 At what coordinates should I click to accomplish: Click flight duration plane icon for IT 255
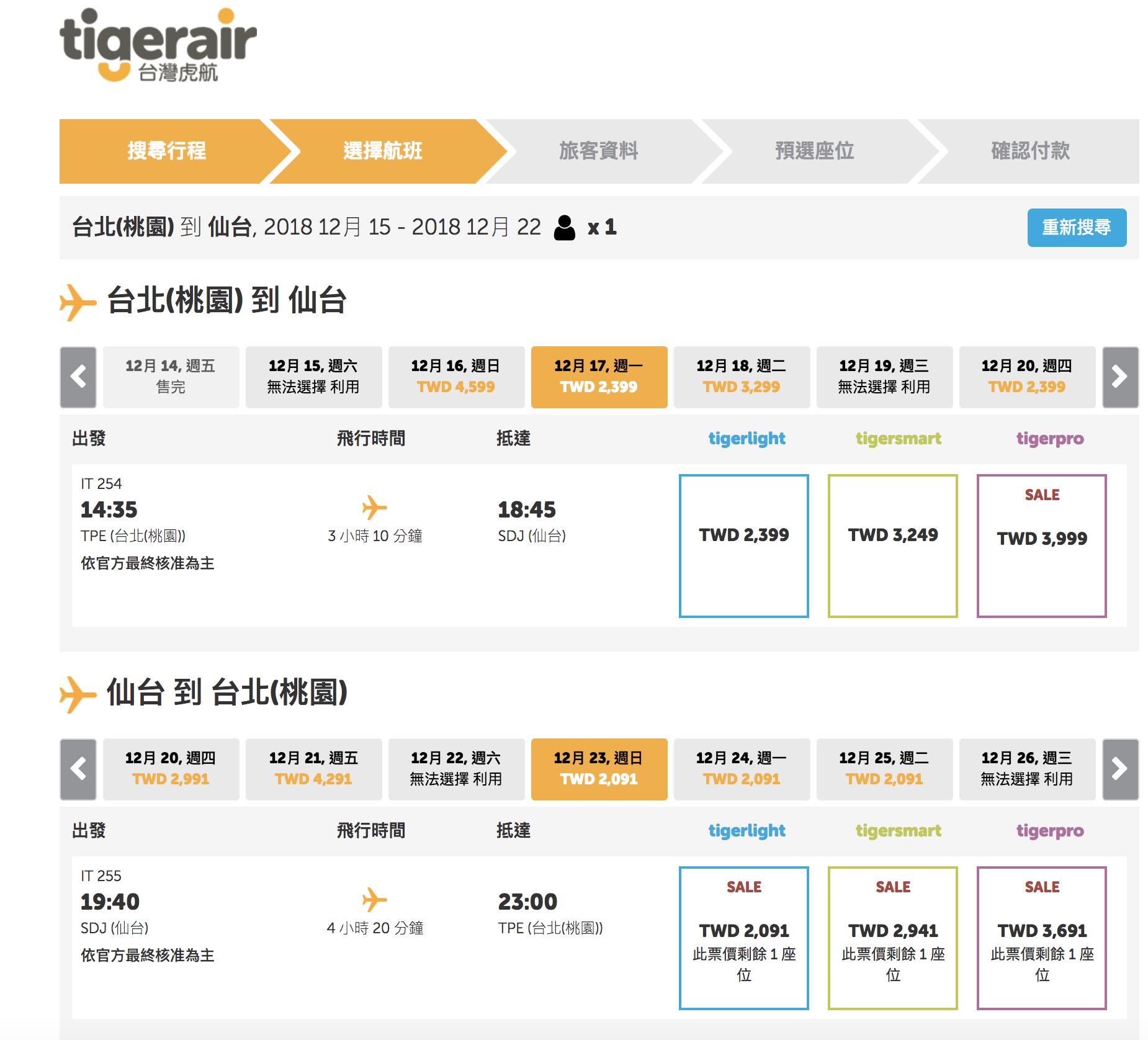pos(375,899)
